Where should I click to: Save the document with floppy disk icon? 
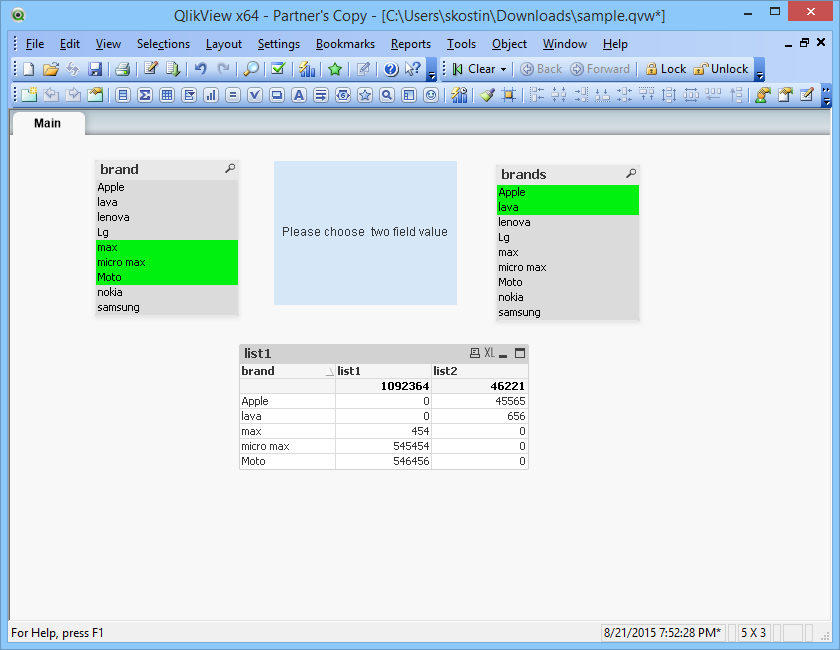tap(95, 69)
